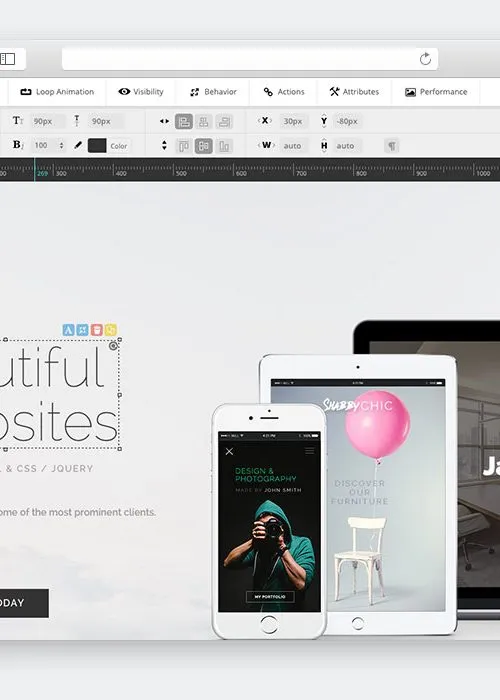
Task: Align layer horizontally left
Action: [183, 121]
